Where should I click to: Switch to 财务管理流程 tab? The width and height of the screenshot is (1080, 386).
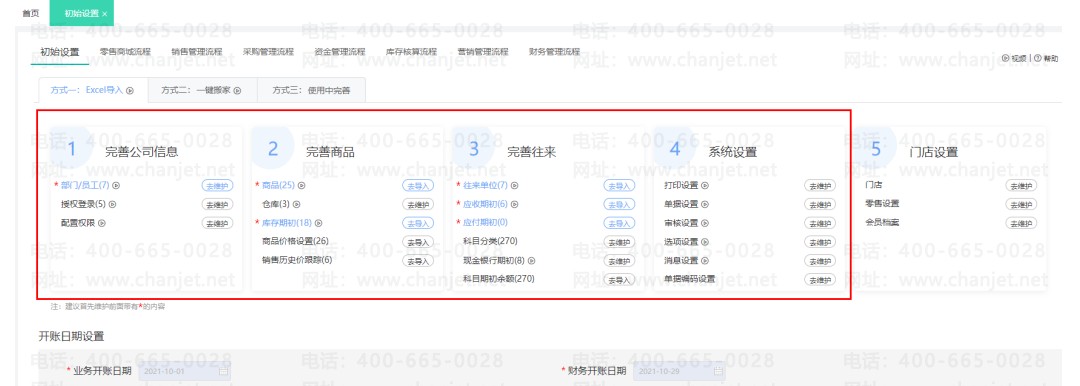tap(554, 52)
